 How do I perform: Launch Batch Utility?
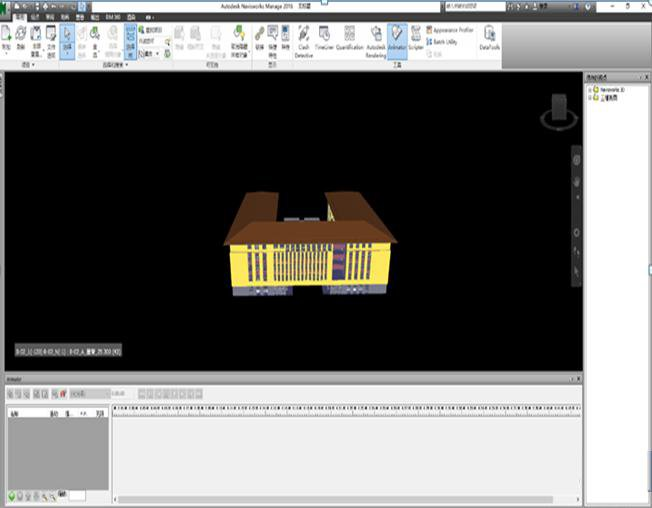click(442, 42)
